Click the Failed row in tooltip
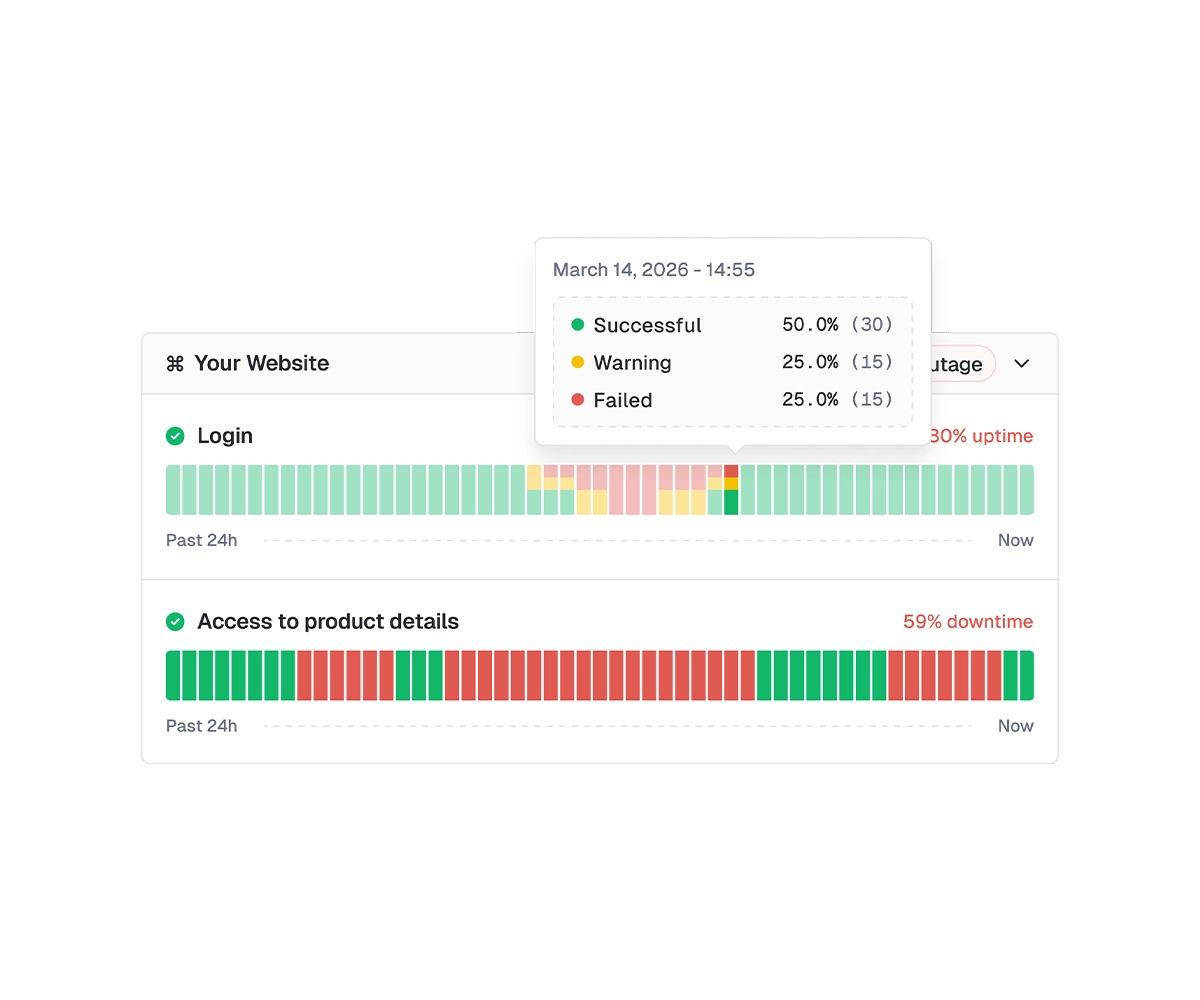The image size is (1200, 1000). click(732, 400)
